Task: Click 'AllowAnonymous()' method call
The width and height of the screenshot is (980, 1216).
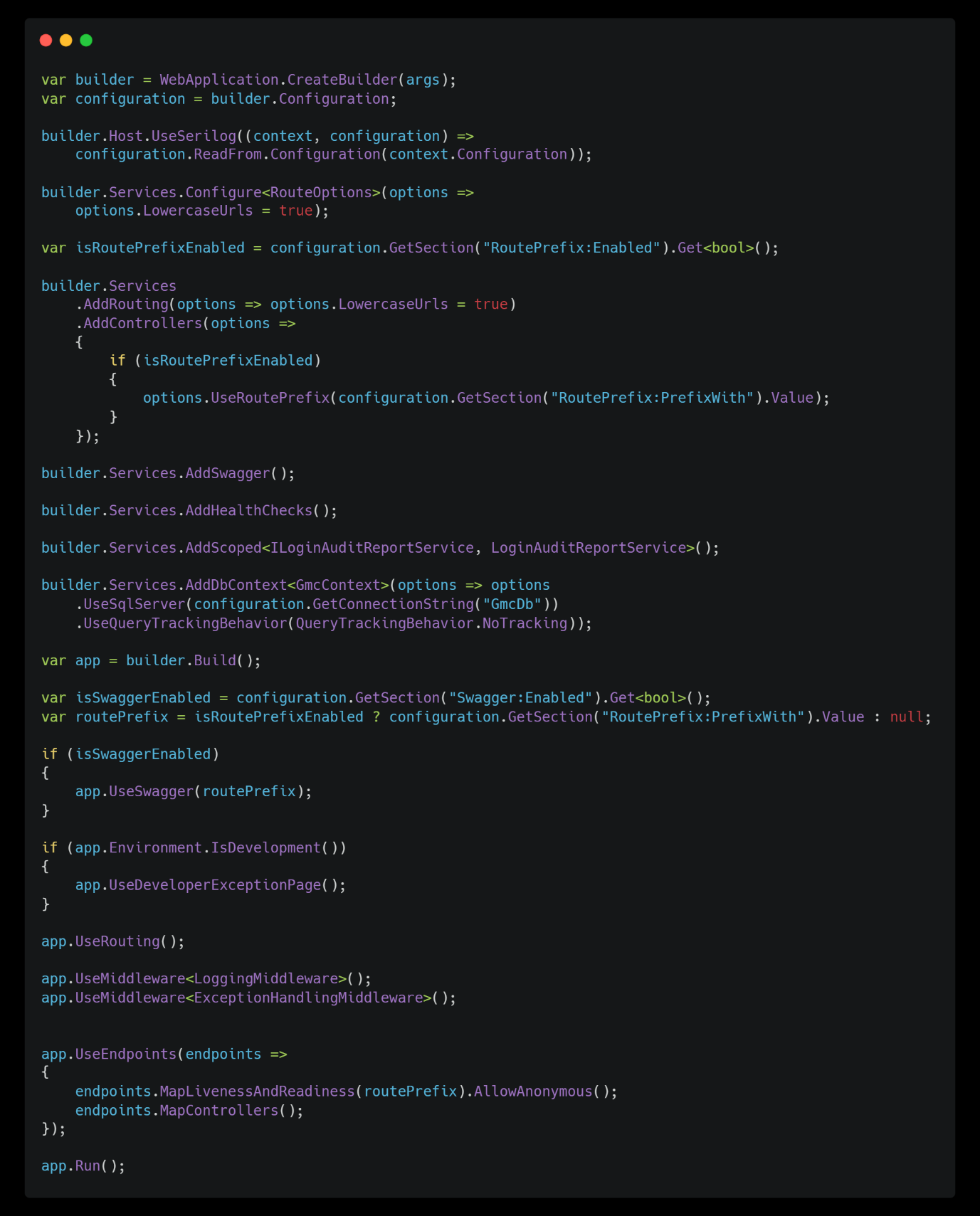Action: [542, 1091]
